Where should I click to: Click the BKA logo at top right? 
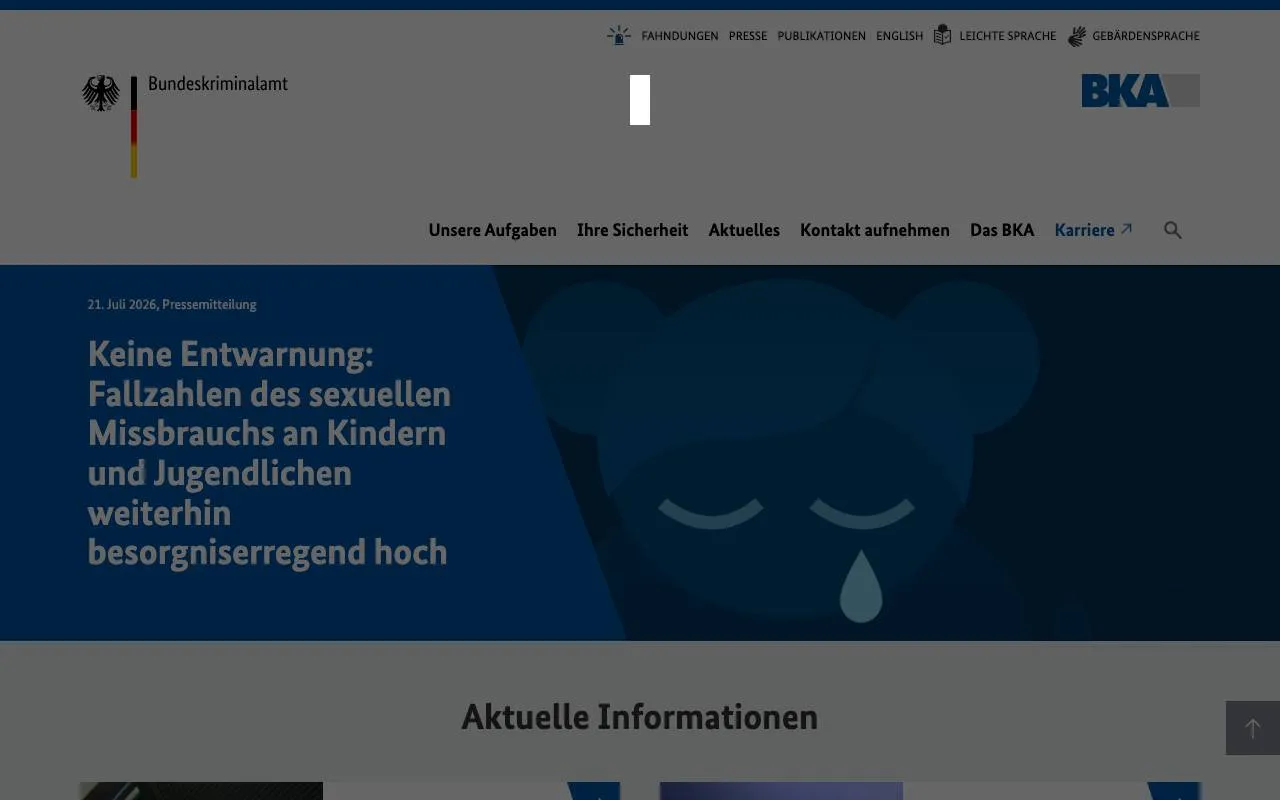1140,90
